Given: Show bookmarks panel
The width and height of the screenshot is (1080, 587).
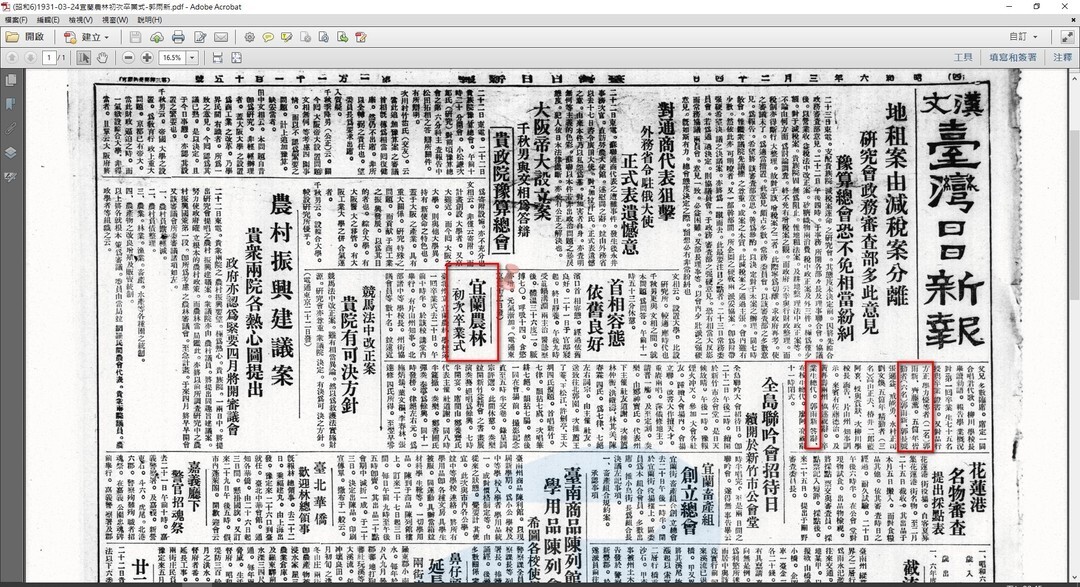Looking at the screenshot, I should point(10,105).
